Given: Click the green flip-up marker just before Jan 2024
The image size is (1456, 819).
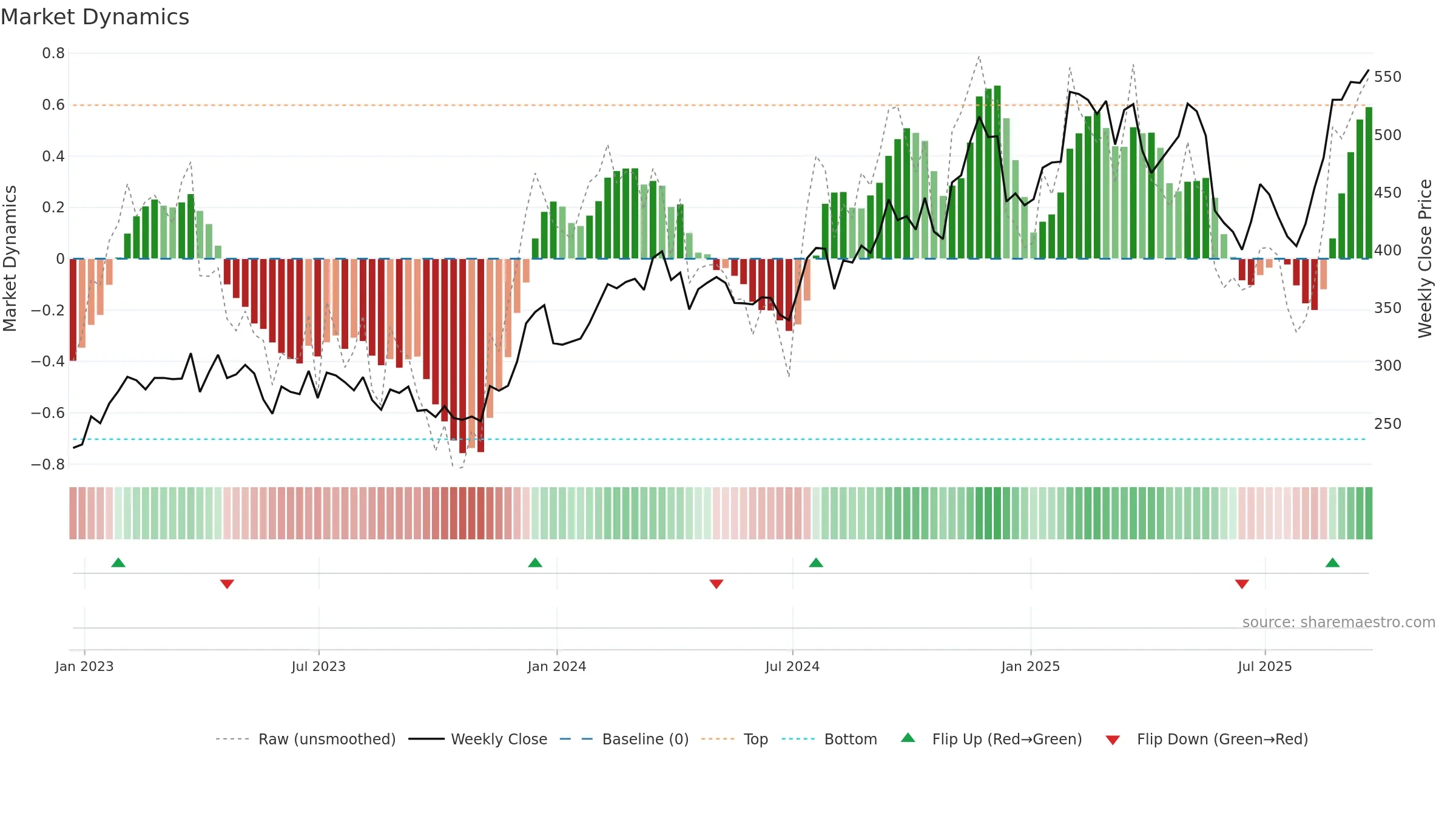Looking at the screenshot, I should 535,562.
